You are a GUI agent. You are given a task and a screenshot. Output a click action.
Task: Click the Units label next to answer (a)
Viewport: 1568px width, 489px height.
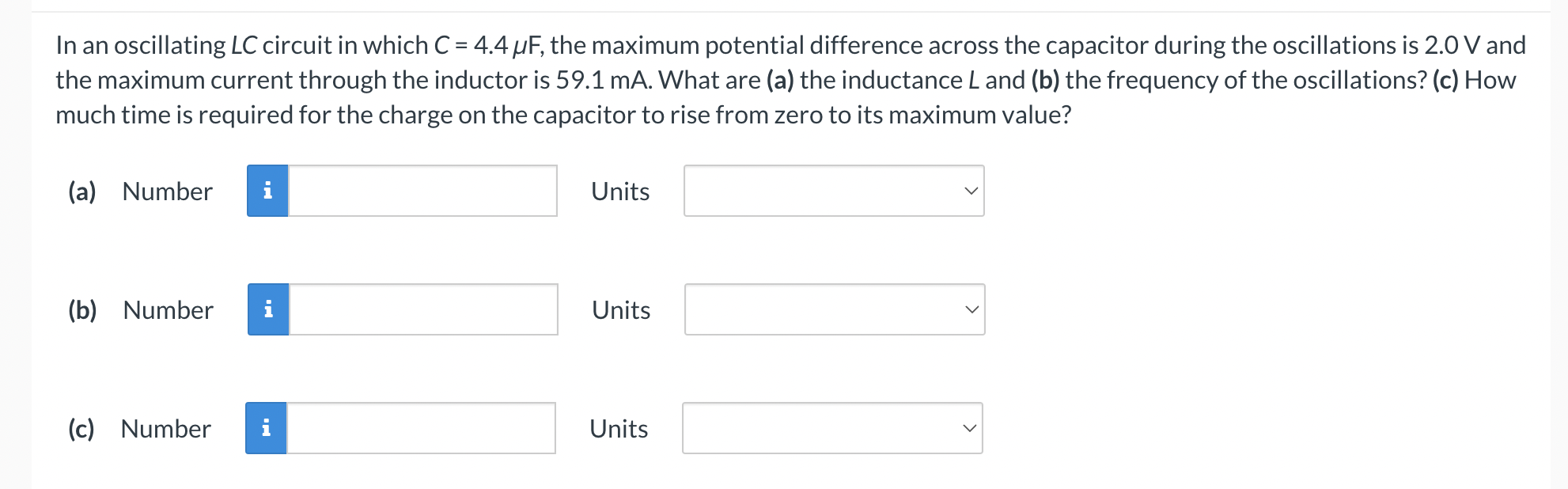(620, 191)
